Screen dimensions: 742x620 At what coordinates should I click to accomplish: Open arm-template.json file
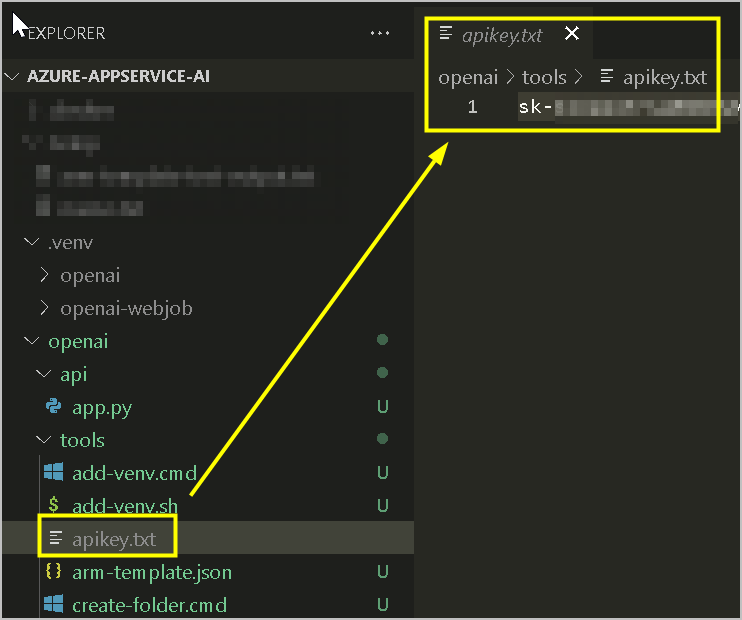pyautogui.click(x=152, y=573)
